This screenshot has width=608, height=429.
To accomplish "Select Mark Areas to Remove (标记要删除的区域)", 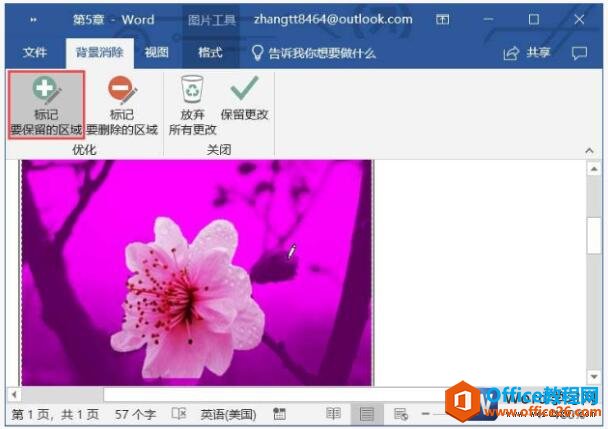I will tap(122, 105).
